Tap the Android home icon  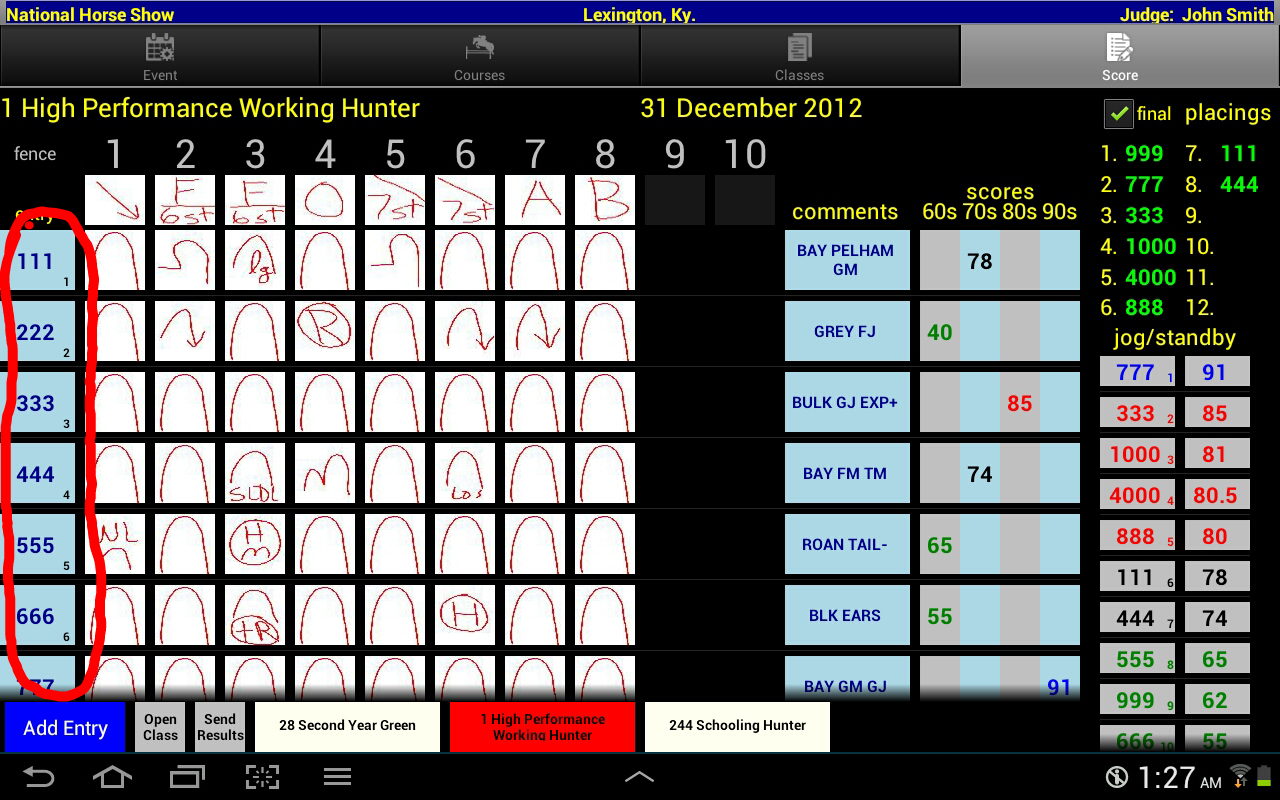pyautogui.click(x=111, y=777)
